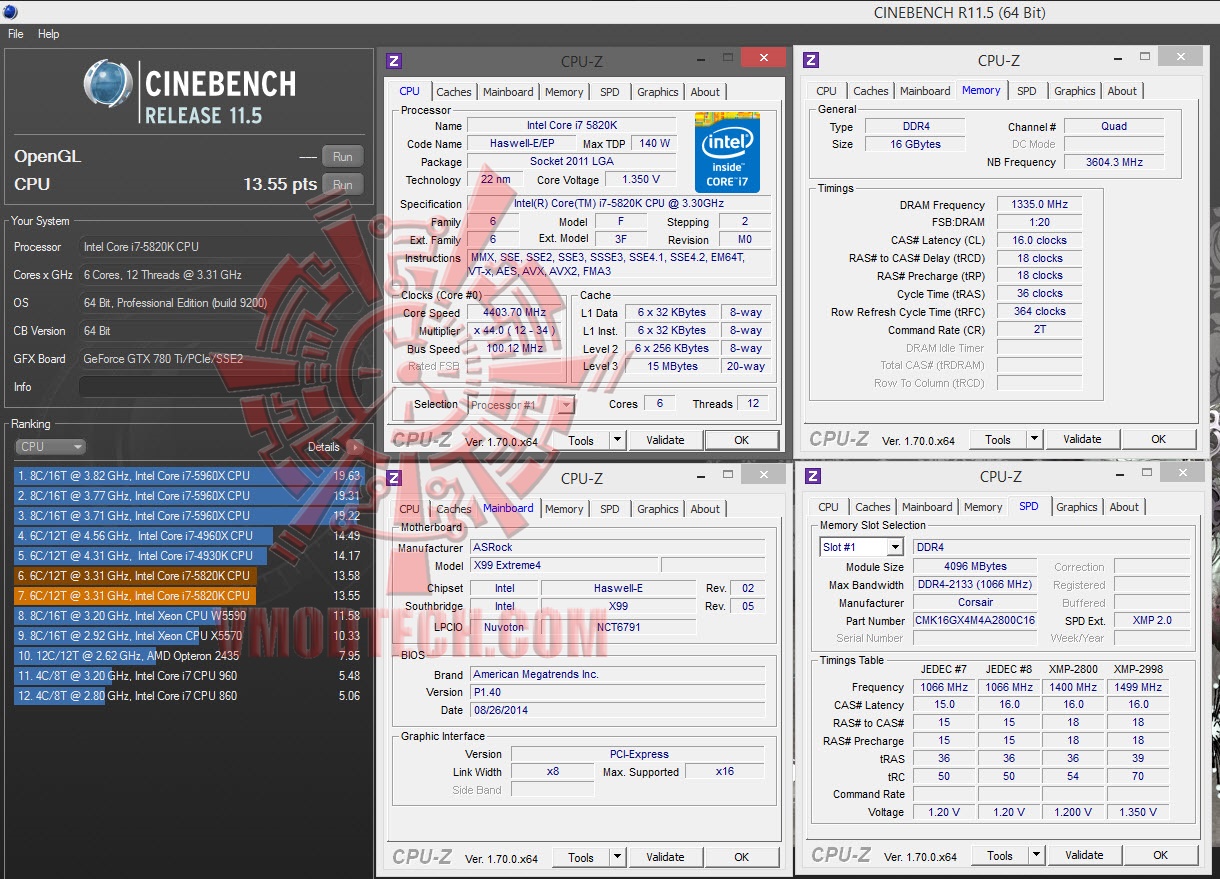The height and width of the screenshot is (879, 1220).
Task: Close the SPD CPU-Z window
Action: click(x=1181, y=474)
